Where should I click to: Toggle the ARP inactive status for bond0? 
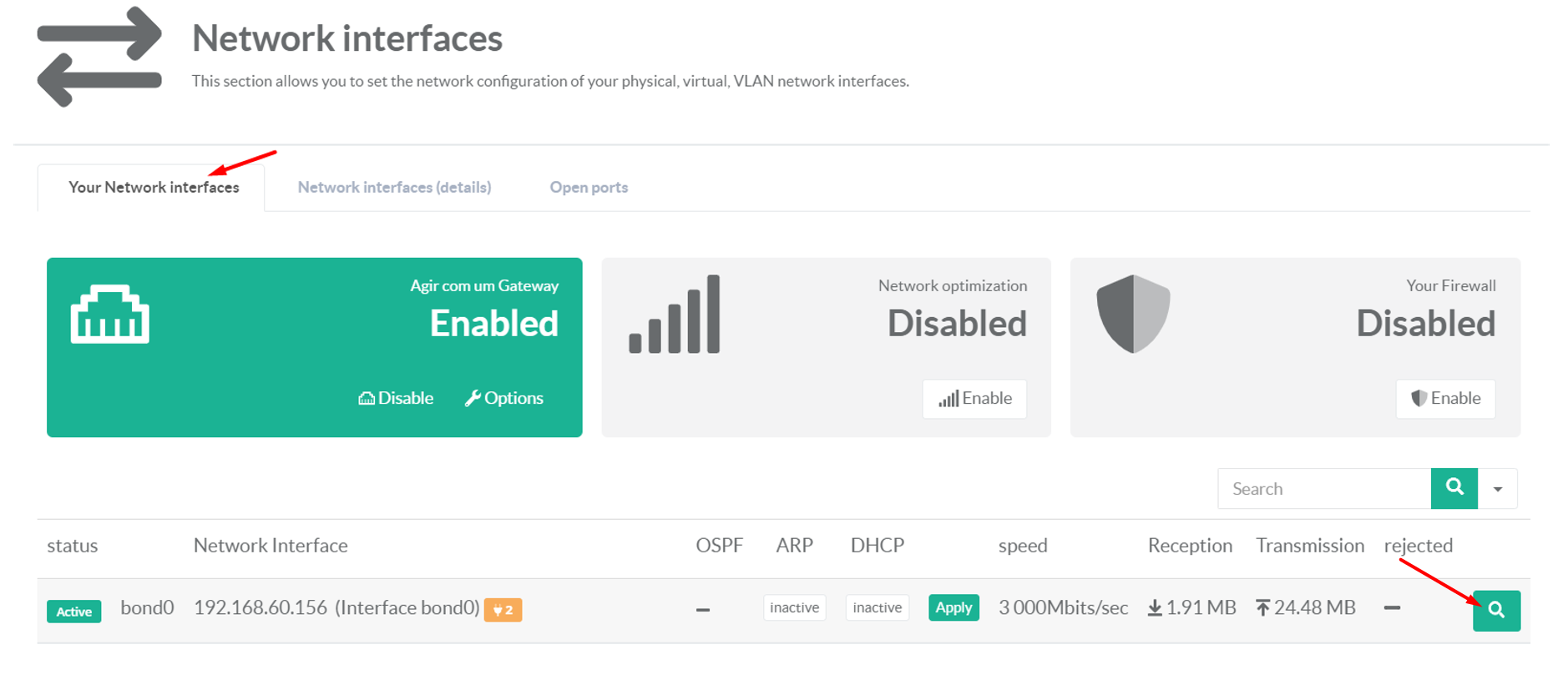[x=794, y=607]
